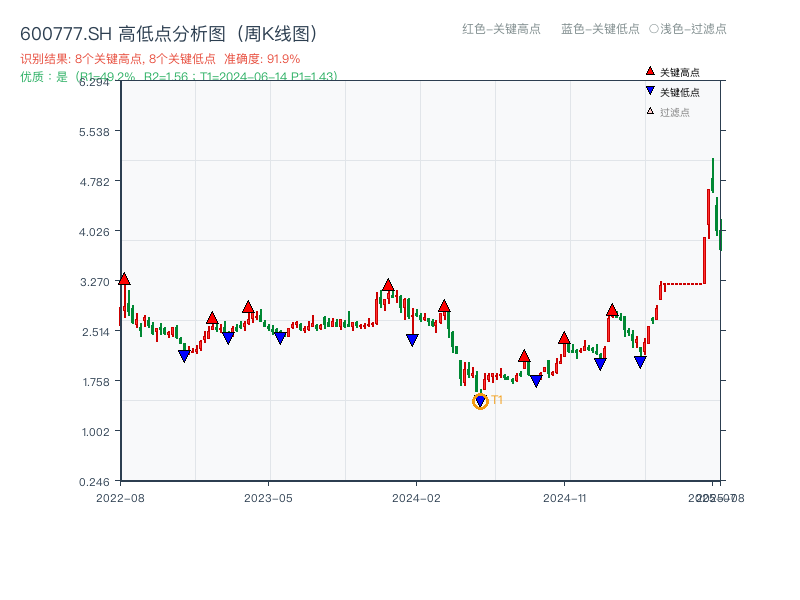Select the 2024-11 x-axis label

click(x=565, y=497)
